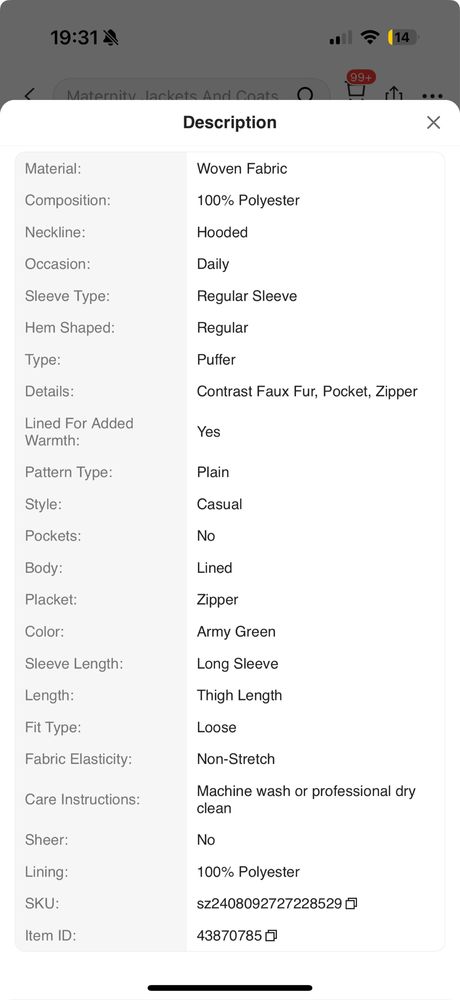
Task: Tap the Description title
Action: [x=230, y=122]
